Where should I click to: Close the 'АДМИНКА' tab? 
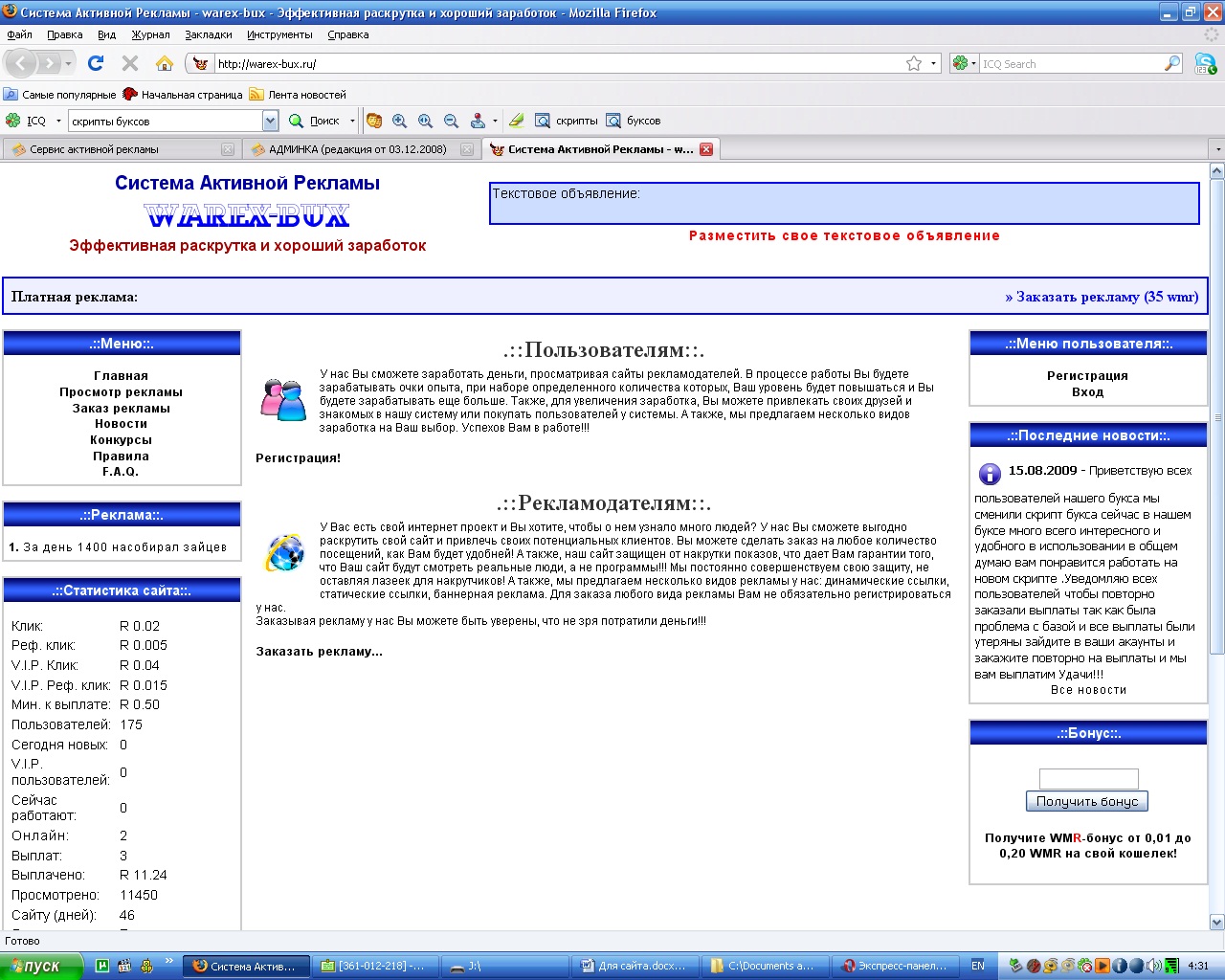pyautogui.click(x=467, y=149)
